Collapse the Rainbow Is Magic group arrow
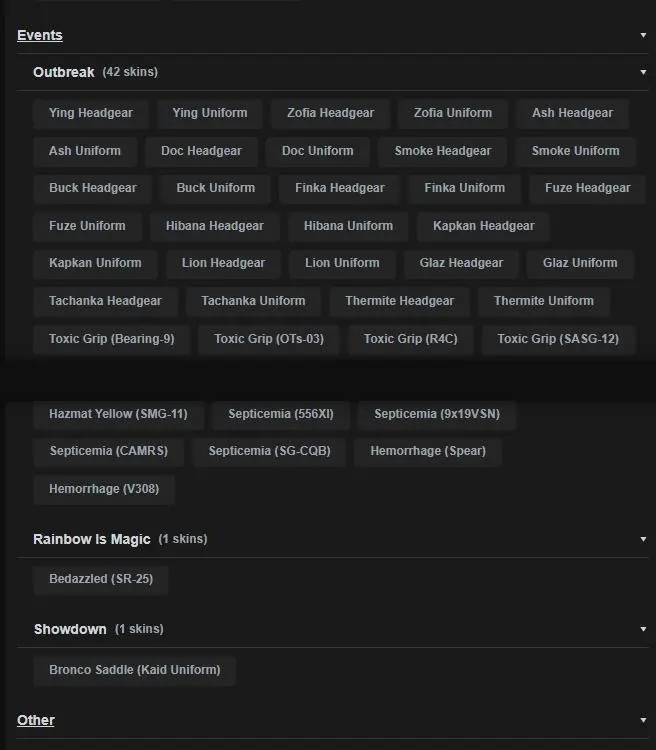The image size is (656, 750). (643, 539)
